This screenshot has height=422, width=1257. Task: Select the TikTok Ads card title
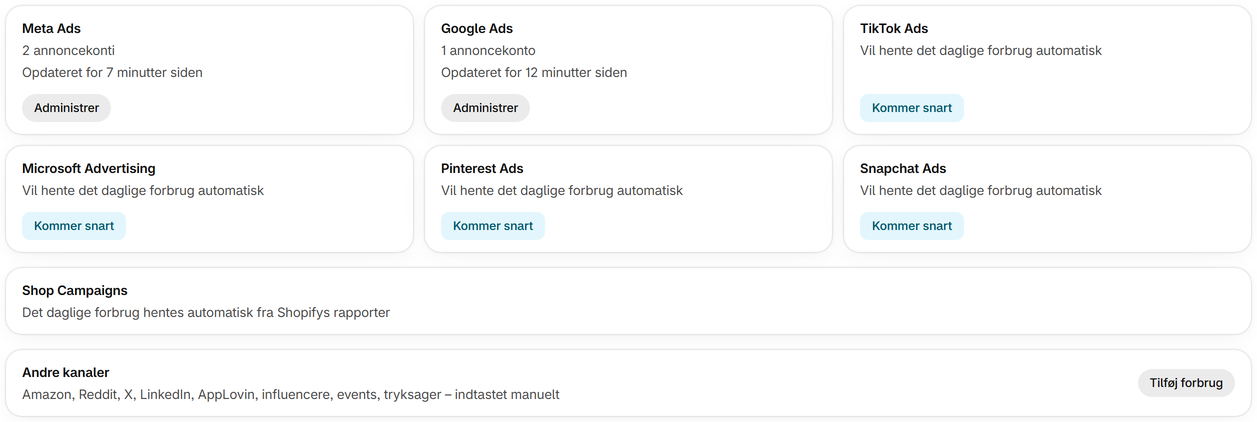point(894,29)
